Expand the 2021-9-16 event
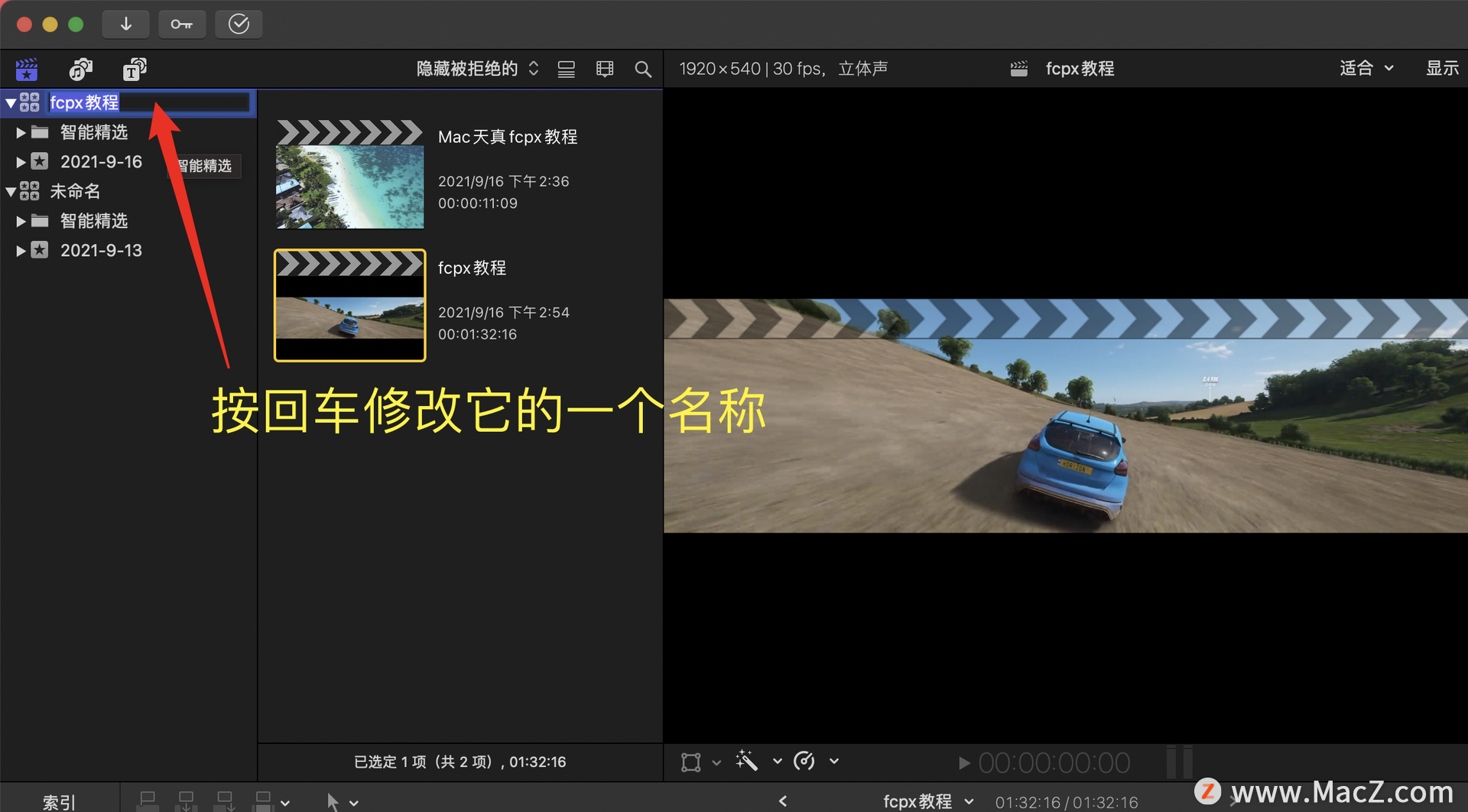The height and width of the screenshot is (812, 1468). [x=21, y=162]
